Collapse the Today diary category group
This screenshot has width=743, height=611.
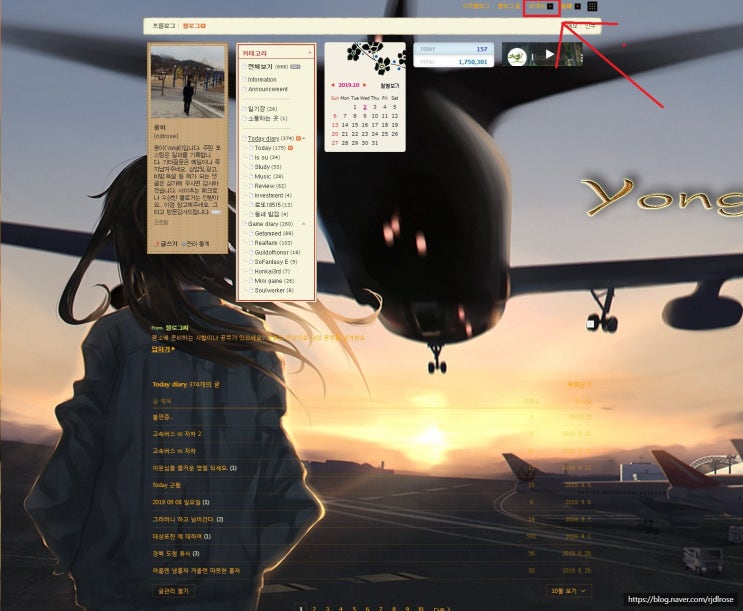pyautogui.click(x=304, y=138)
